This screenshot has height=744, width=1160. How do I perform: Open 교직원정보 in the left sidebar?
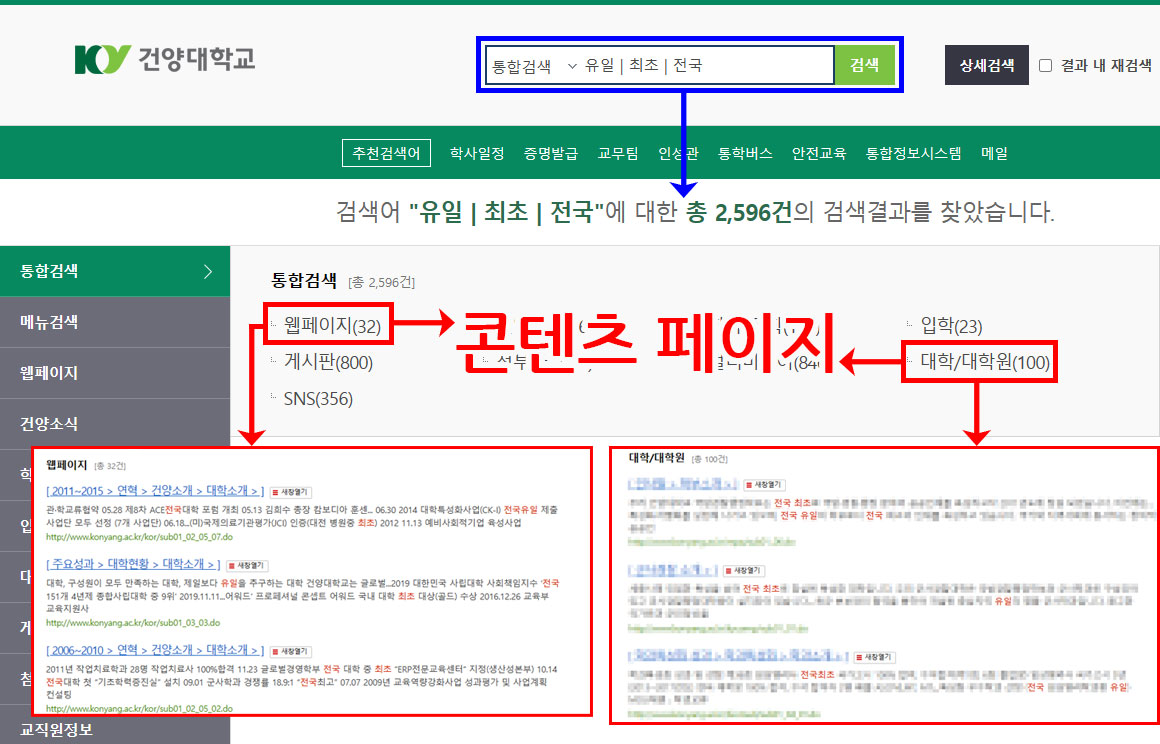click(x=57, y=729)
